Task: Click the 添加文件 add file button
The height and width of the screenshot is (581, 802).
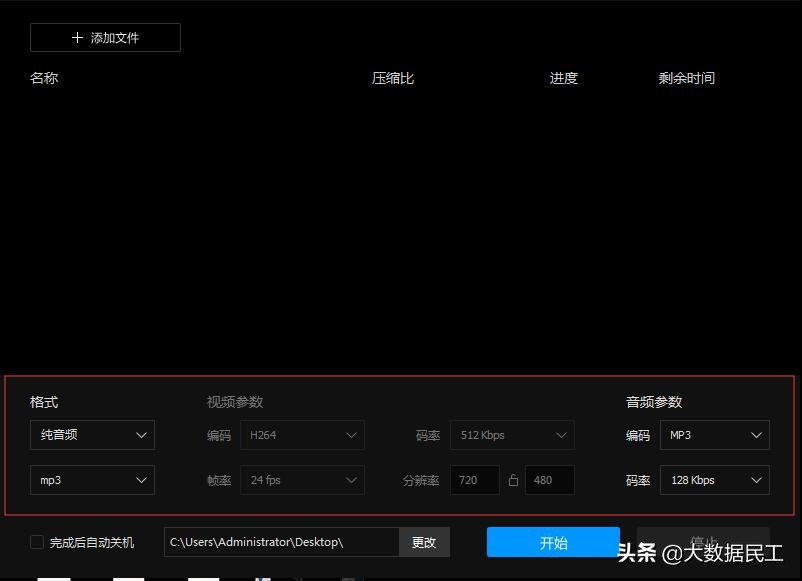Action: point(105,37)
